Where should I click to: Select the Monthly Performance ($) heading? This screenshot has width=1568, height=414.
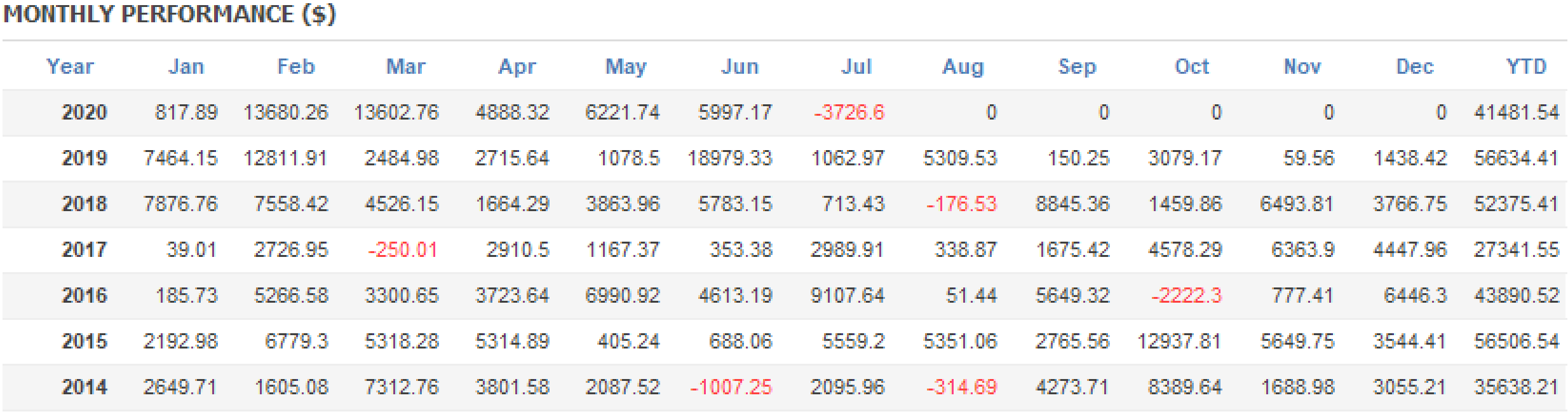(170, 14)
